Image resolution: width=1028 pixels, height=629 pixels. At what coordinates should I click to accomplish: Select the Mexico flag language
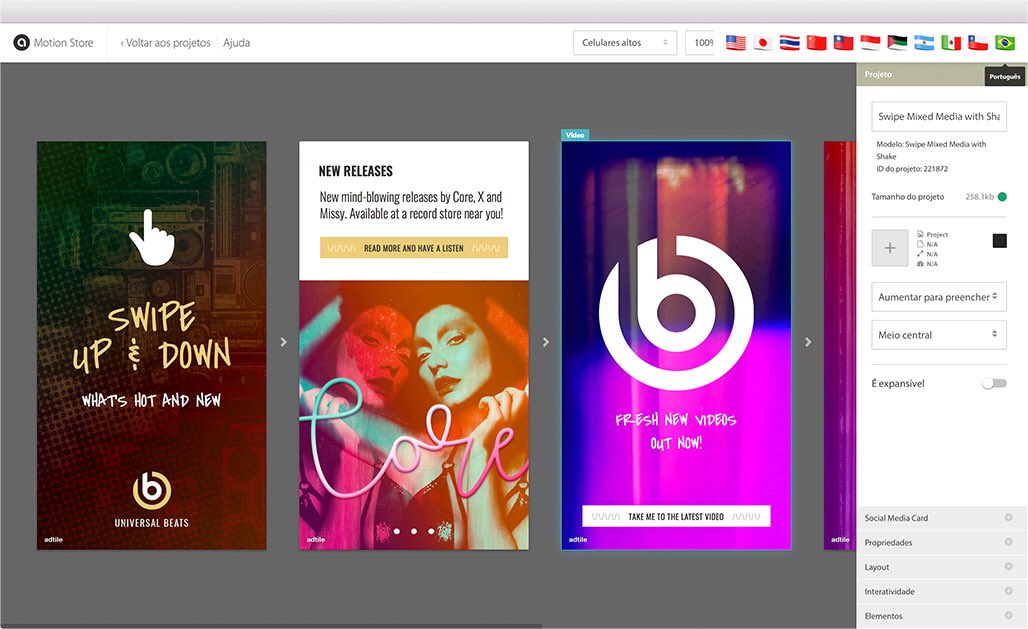click(x=951, y=43)
